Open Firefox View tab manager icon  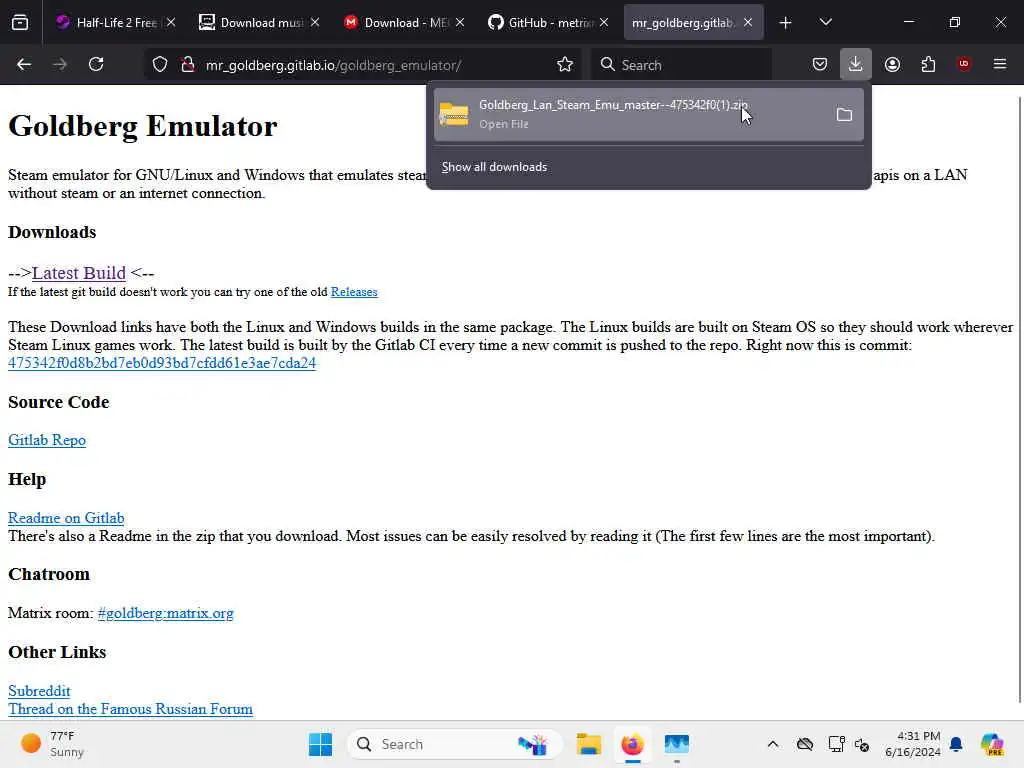click(20, 23)
